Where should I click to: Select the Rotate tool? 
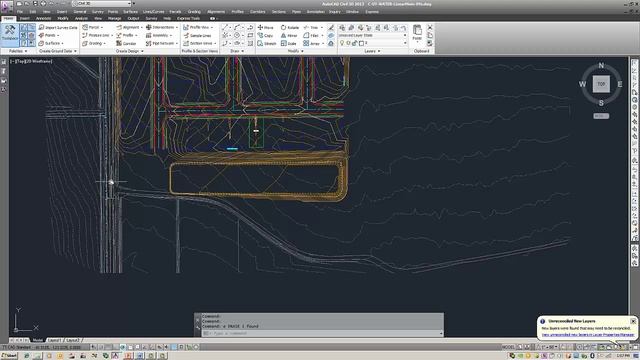click(x=290, y=27)
